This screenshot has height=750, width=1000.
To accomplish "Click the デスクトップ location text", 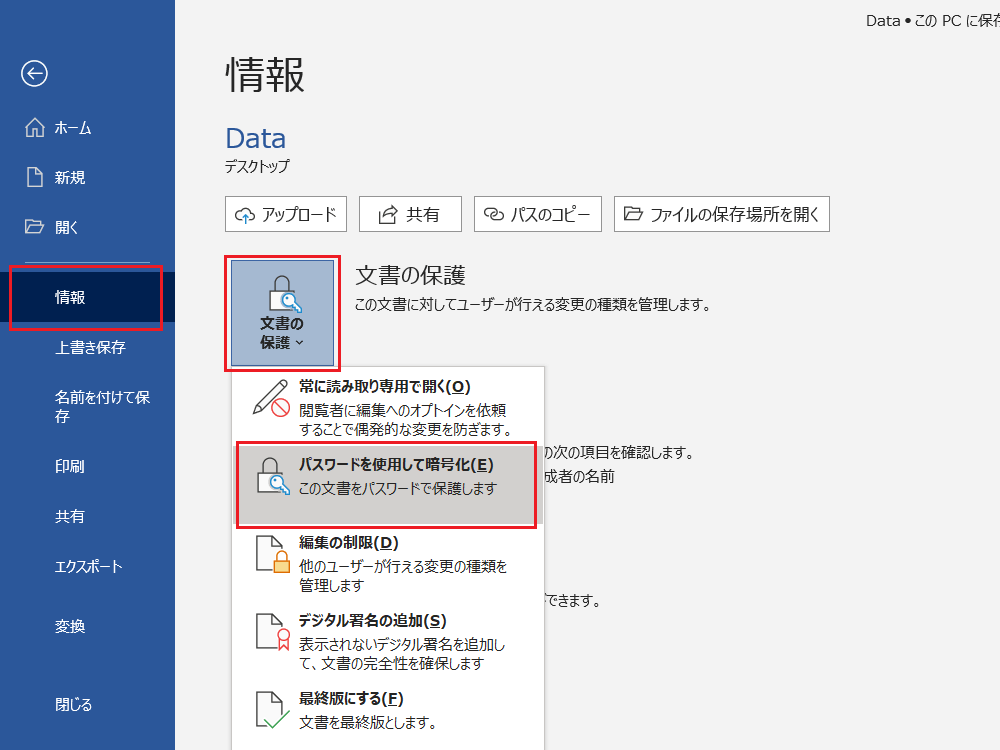I will (x=257, y=166).
